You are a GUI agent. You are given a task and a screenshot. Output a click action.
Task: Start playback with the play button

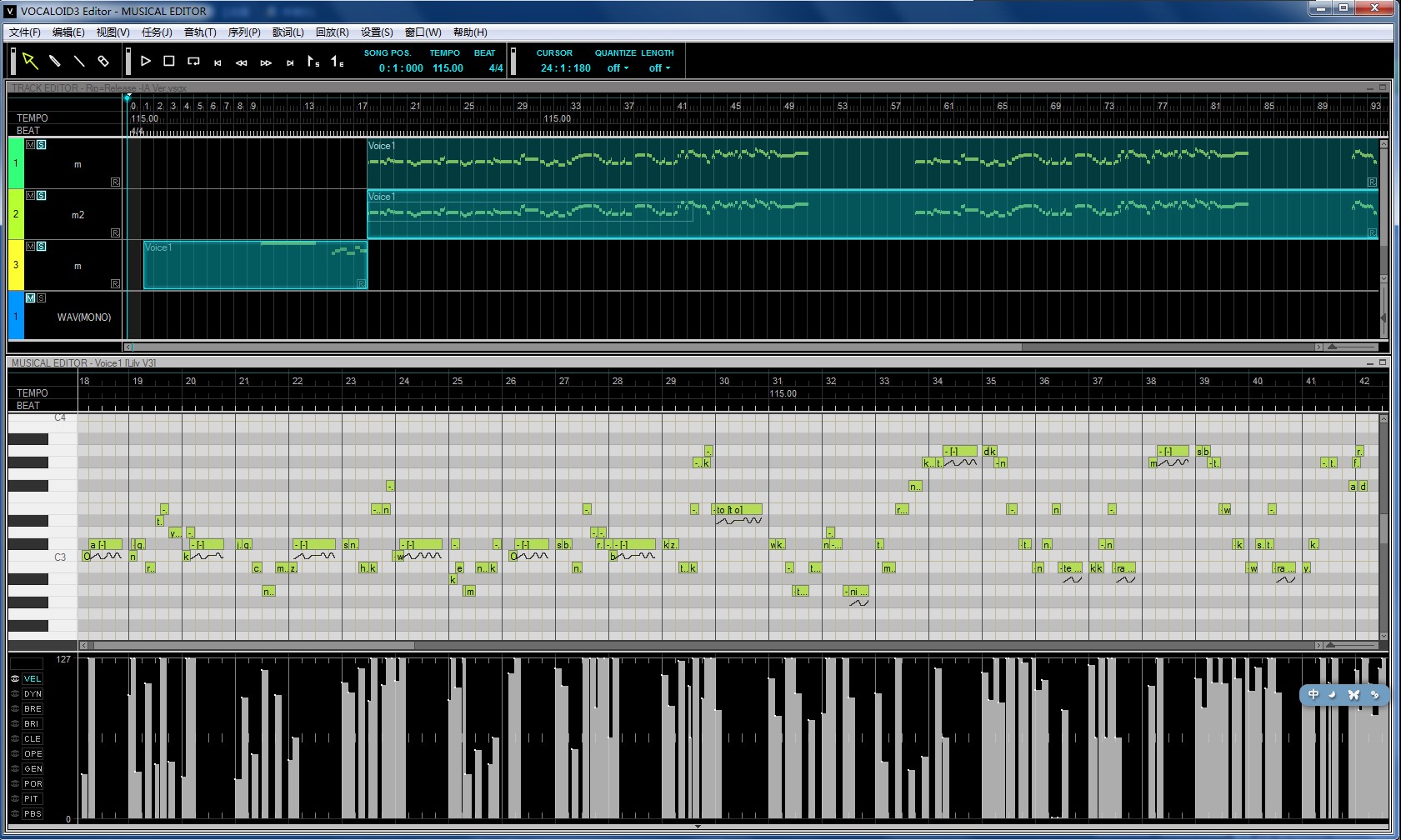pyautogui.click(x=146, y=61)
